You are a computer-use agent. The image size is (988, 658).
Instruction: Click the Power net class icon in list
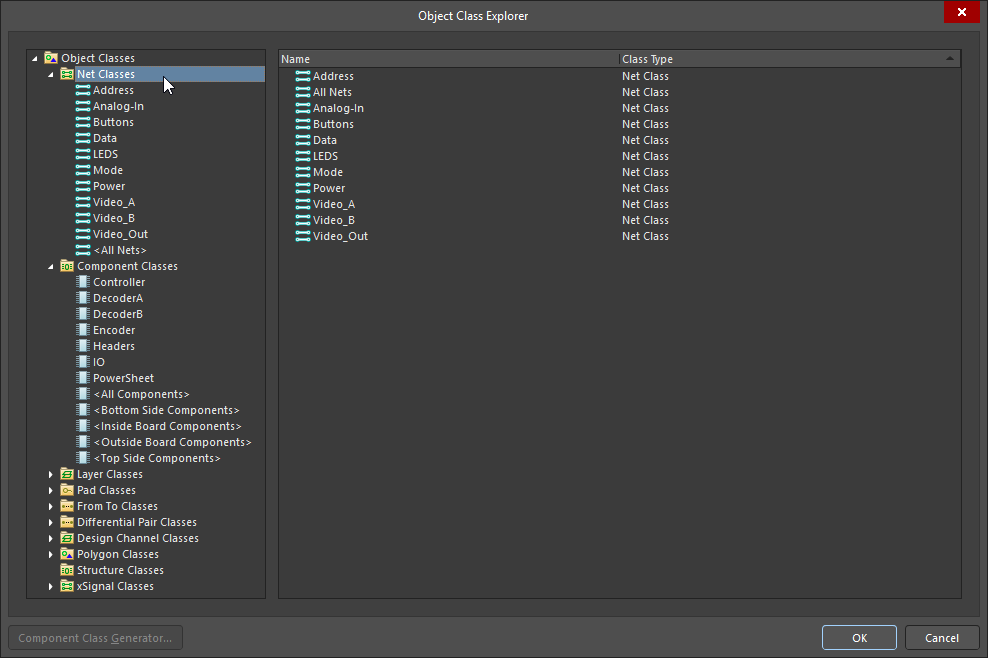(x=303, y=188)
